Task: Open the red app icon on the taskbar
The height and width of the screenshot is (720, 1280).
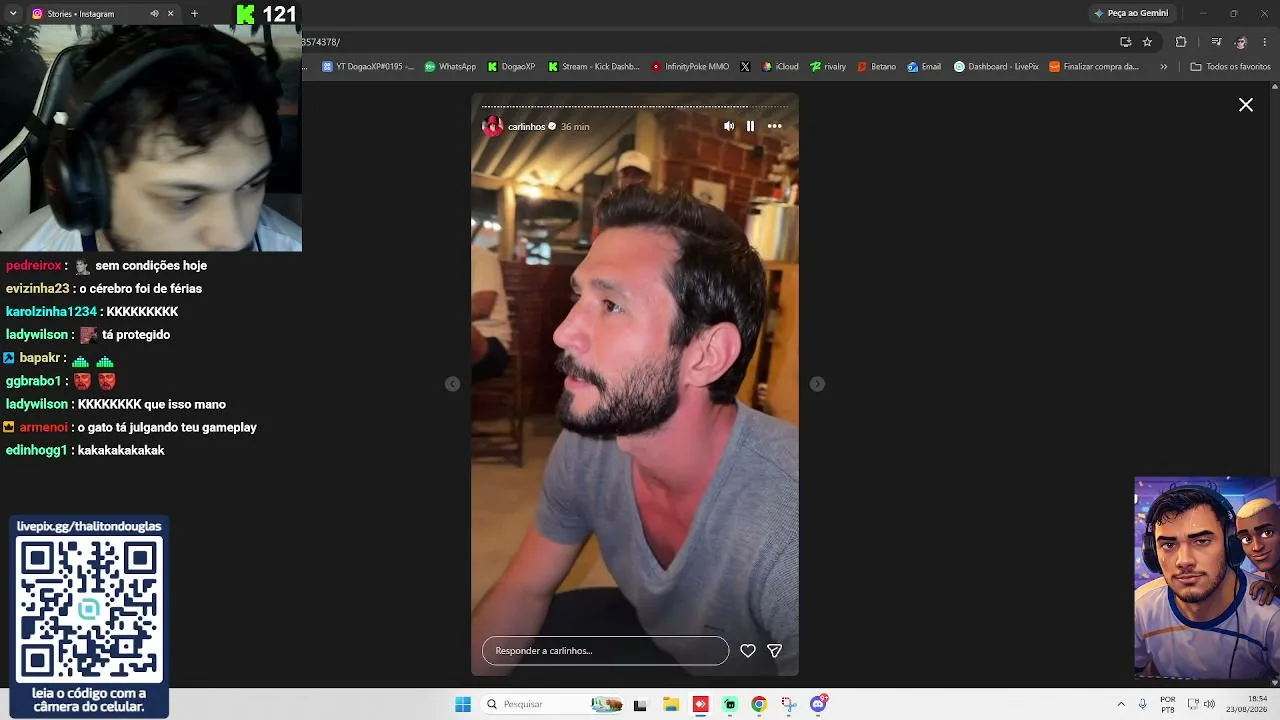Action: tap(700, 704)
